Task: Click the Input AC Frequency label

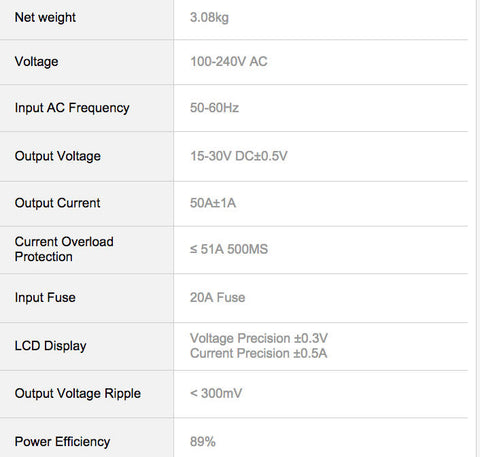Action: 72,108
